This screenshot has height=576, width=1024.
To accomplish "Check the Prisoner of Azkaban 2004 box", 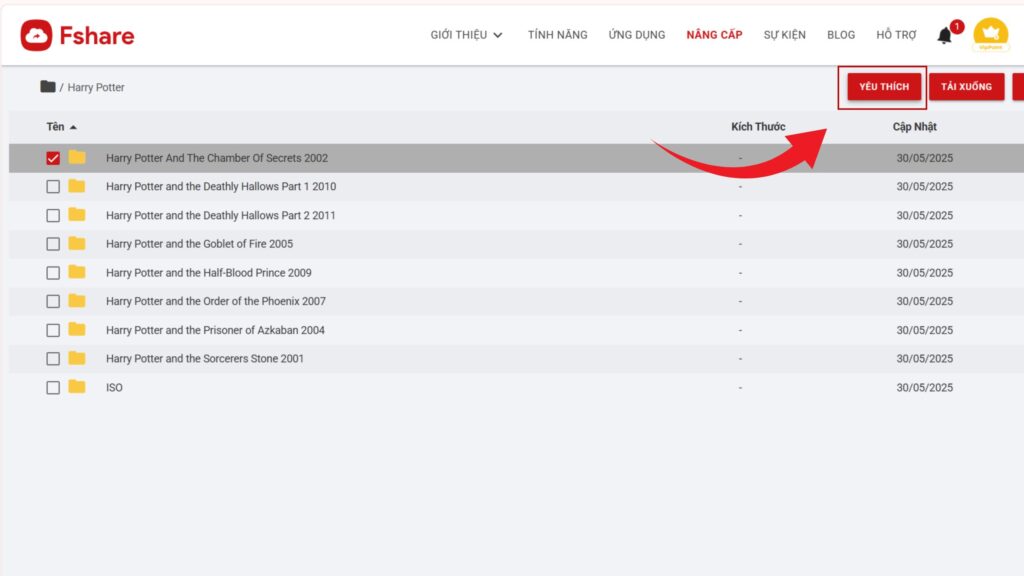I will click(x=53, y=330).
